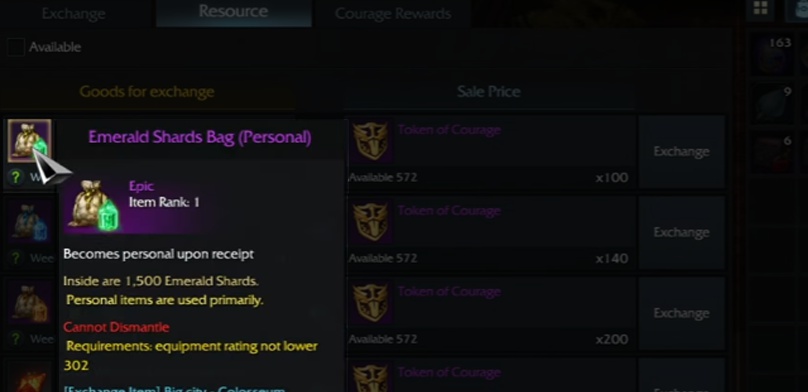Switch to the Resource tab

pyautogui.click(x=233, y=12)
